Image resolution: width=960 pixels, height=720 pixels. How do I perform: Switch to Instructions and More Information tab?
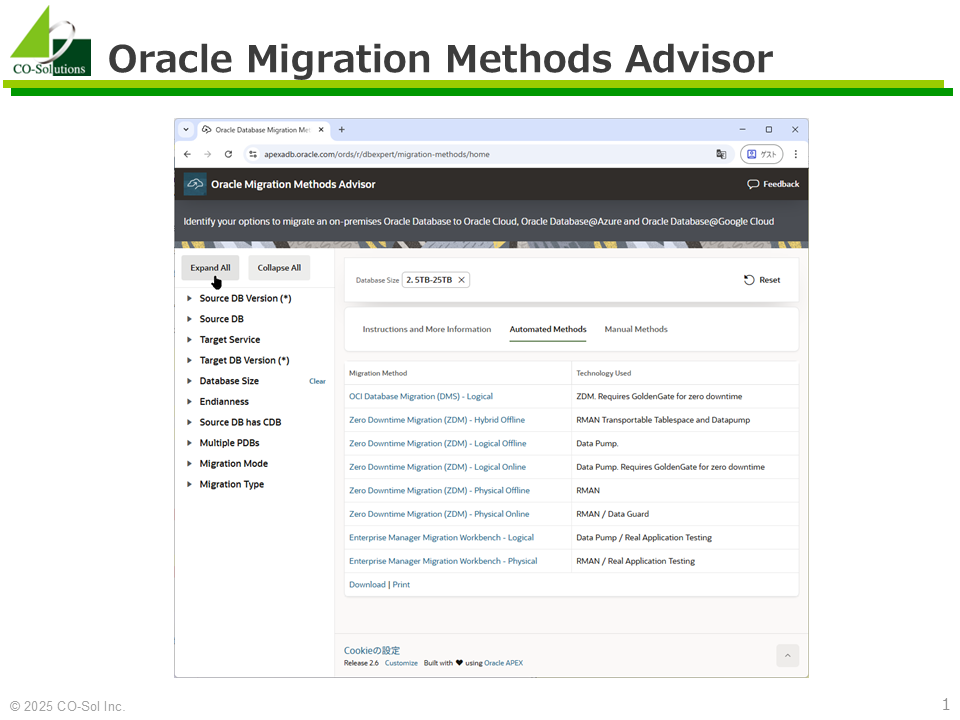point(427,329)
